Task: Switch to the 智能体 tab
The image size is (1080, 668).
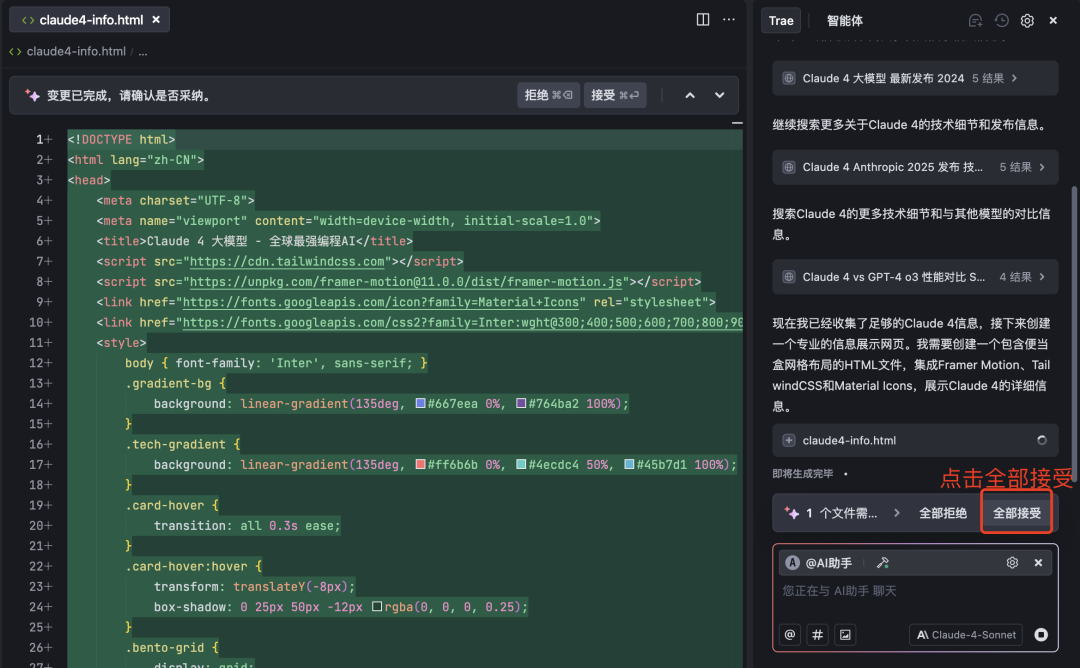Action: point(844,21)
